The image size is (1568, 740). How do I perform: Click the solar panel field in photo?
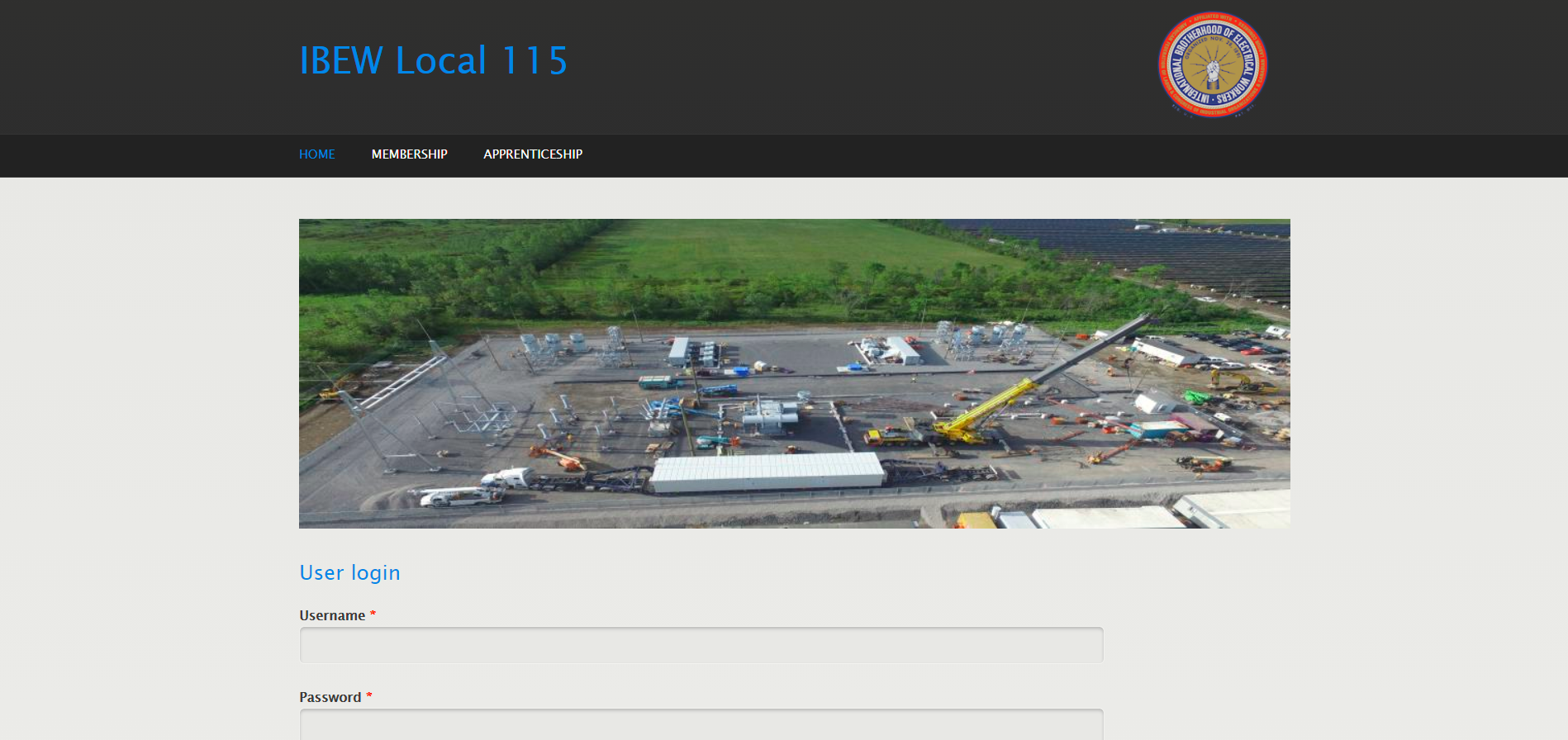[x=1157, y=256]
